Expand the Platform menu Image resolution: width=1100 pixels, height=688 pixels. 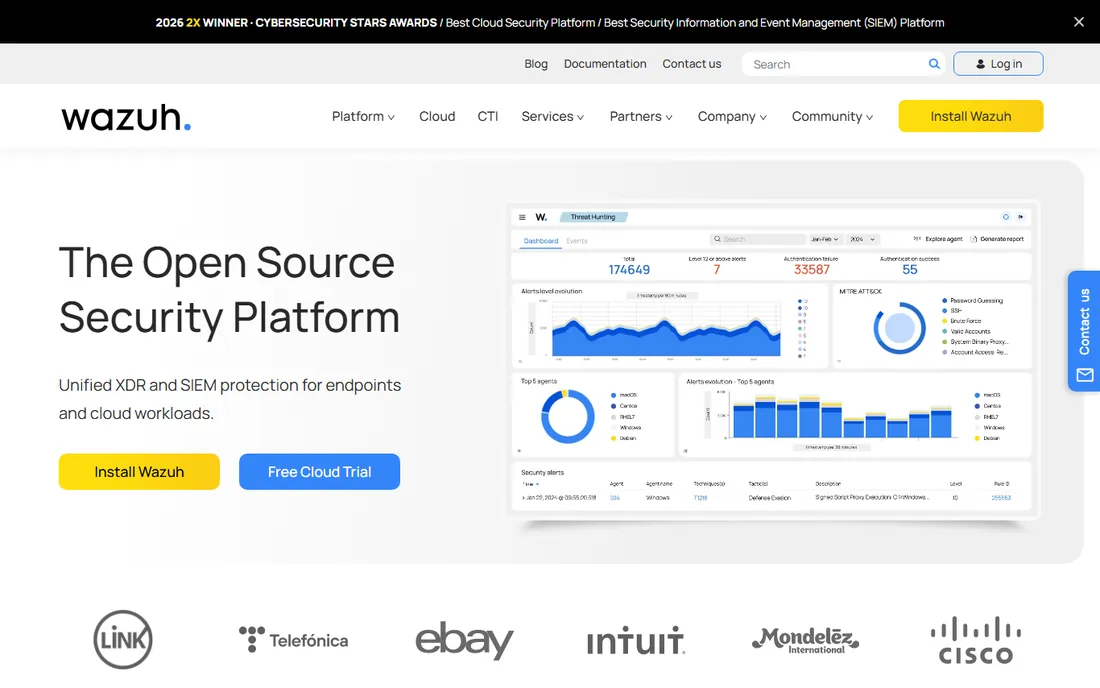(x=363, y=116)
